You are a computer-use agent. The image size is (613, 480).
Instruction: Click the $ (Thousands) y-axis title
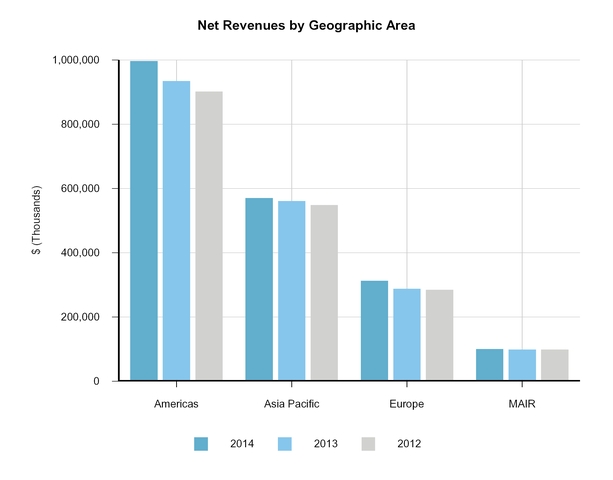click(x=37, y=220)
